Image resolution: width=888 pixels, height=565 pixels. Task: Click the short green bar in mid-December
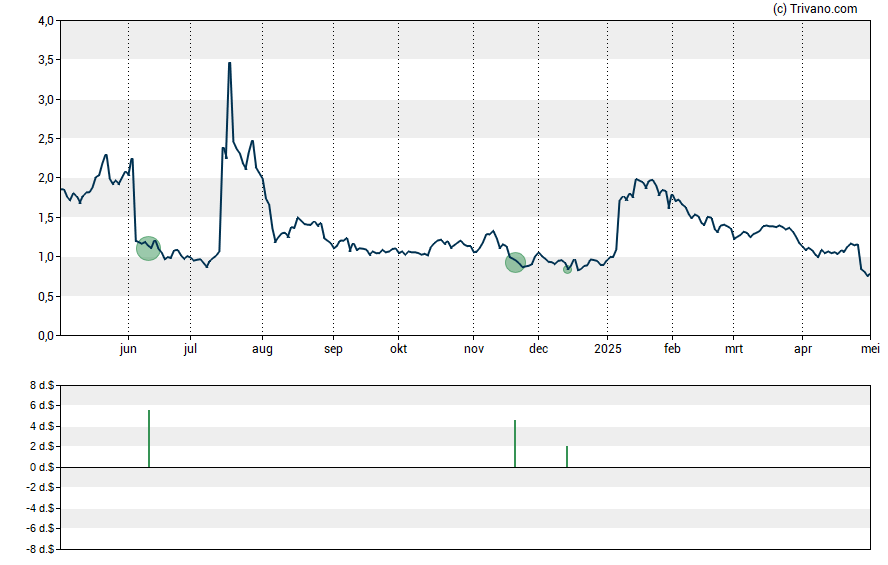pyautogui.click(x=567, y=456)
